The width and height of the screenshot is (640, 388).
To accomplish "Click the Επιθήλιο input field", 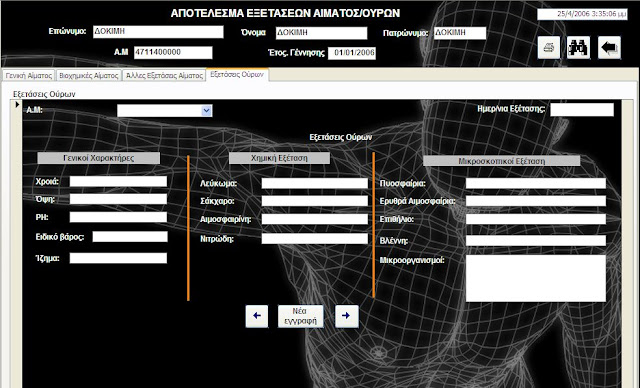I will coord(536,219).
